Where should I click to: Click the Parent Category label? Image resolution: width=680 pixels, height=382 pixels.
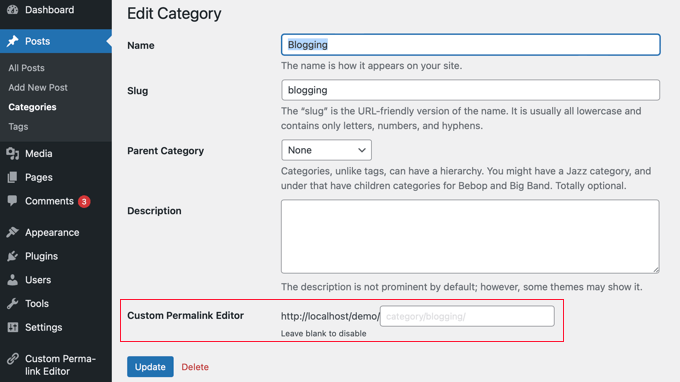[165, 150]
